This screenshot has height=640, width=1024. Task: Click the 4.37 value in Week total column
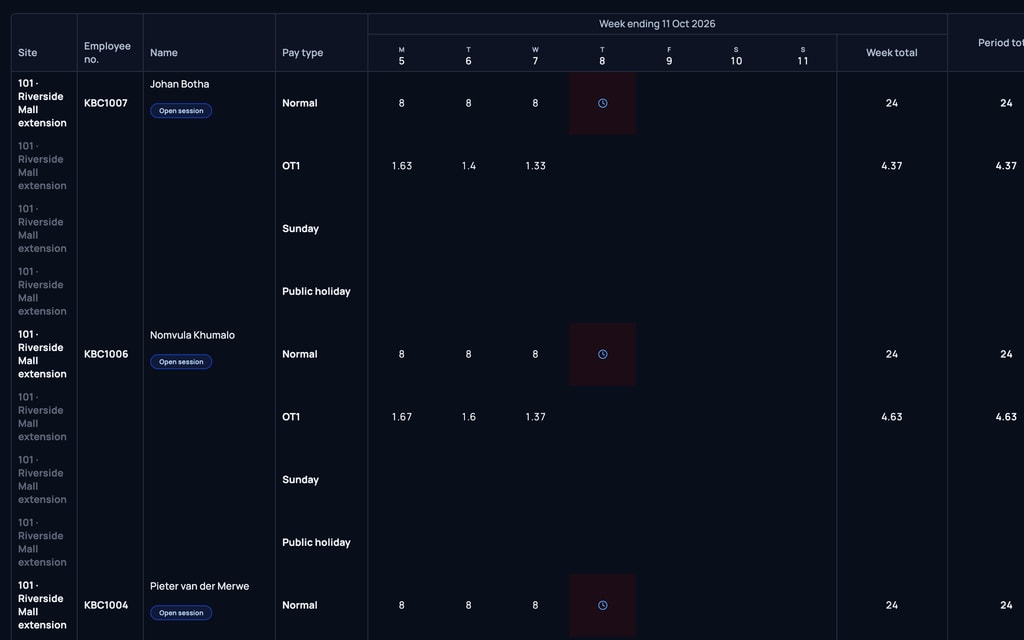pyautogui.click(x=891, y=166)
